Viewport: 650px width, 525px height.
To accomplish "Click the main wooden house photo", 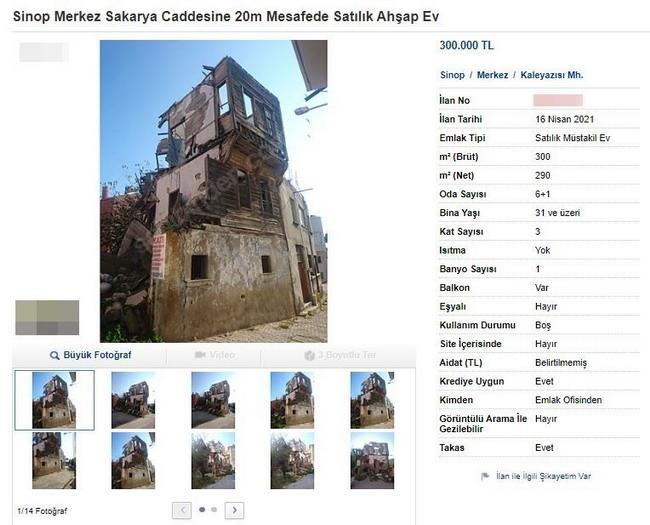I will [213, 191].
